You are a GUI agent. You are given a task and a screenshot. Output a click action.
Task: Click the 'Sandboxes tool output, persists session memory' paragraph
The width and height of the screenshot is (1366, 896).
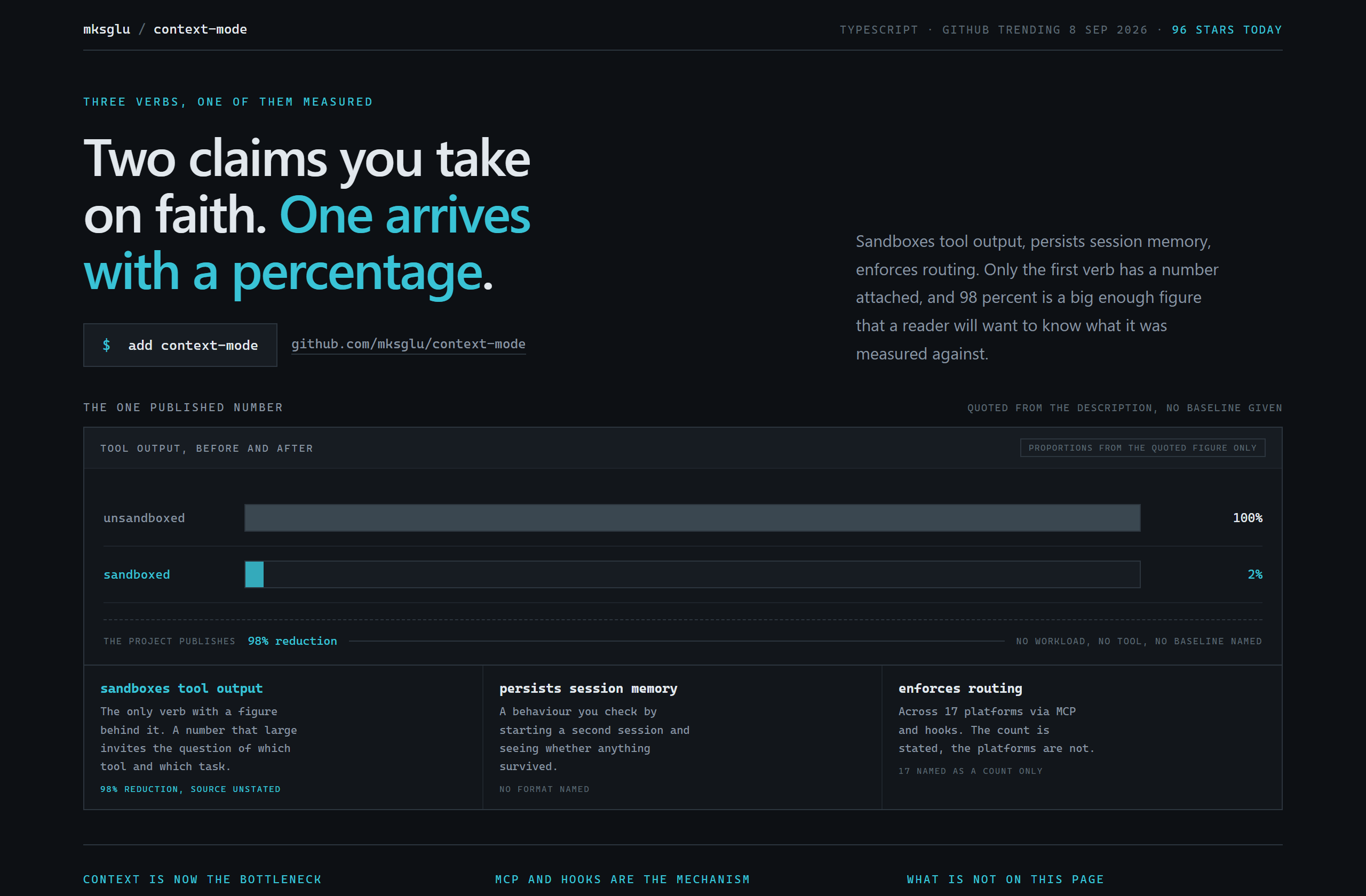[1037, 297]
